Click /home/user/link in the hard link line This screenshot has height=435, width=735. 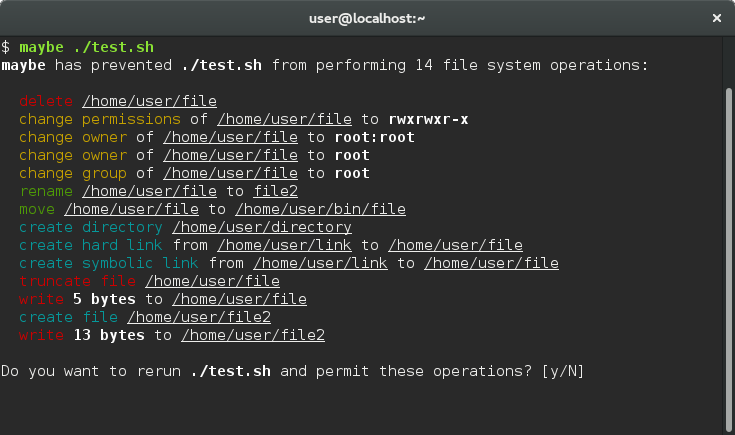(285, 245)
